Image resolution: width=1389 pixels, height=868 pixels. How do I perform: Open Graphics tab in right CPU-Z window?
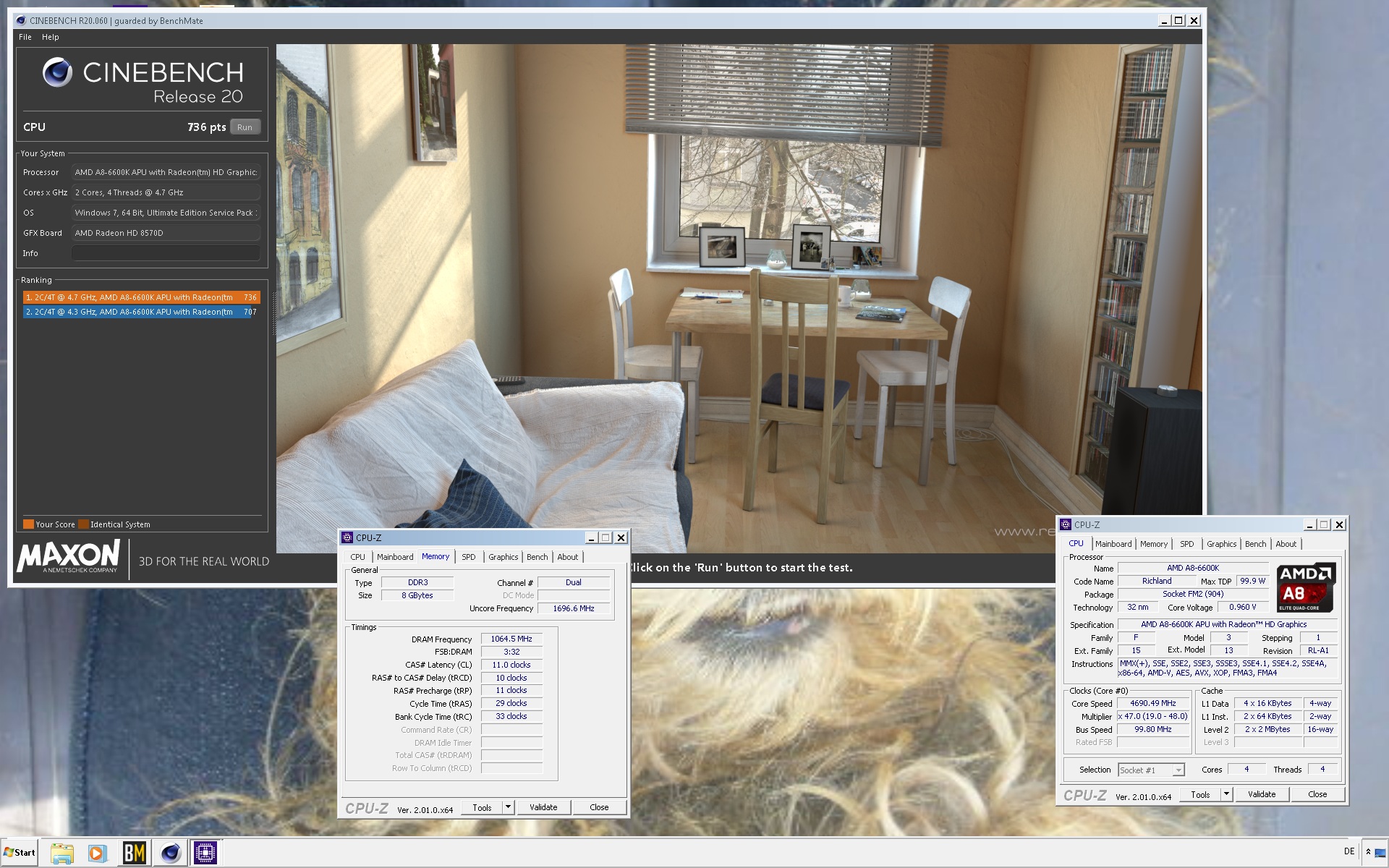[x=1221, y=544]
